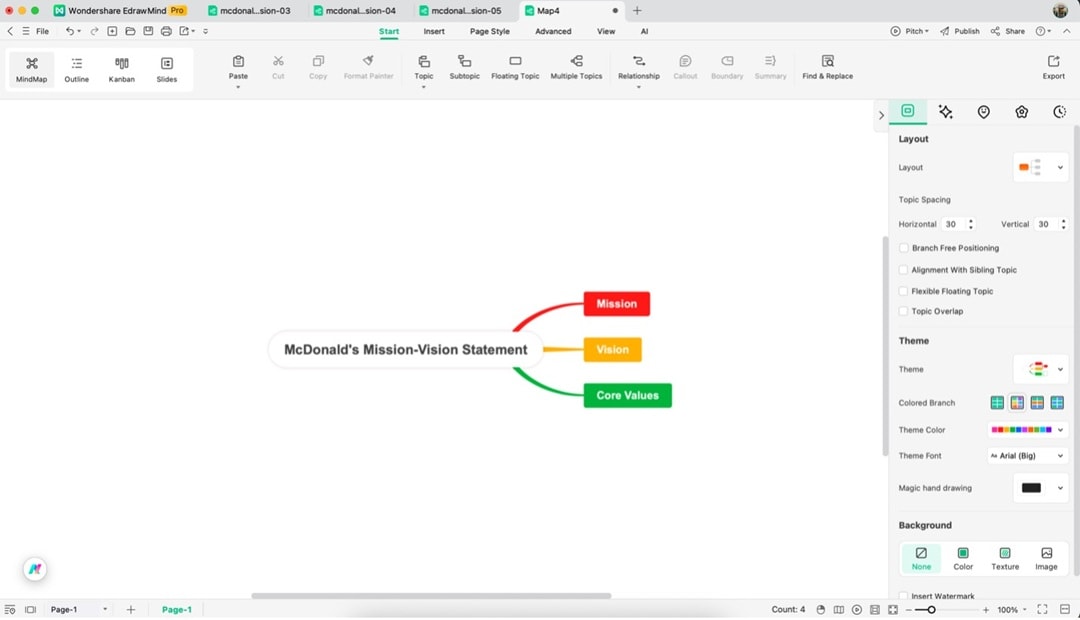Screen dimensions: 1080x620
Task: Open the folder icon in quick toolbar
Action: pyautogui.click(x=130, y=31)
